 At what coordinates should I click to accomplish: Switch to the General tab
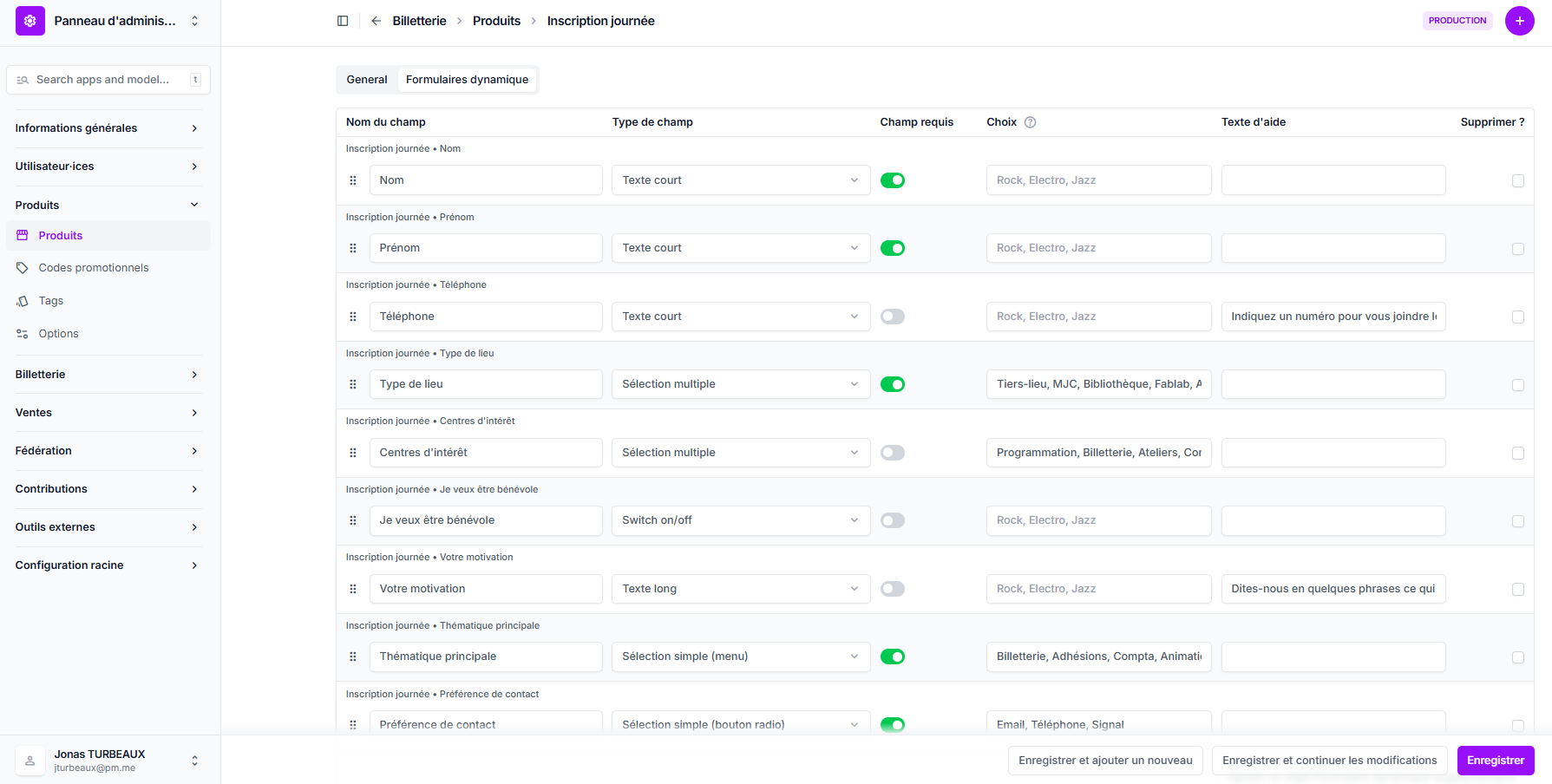367,80
